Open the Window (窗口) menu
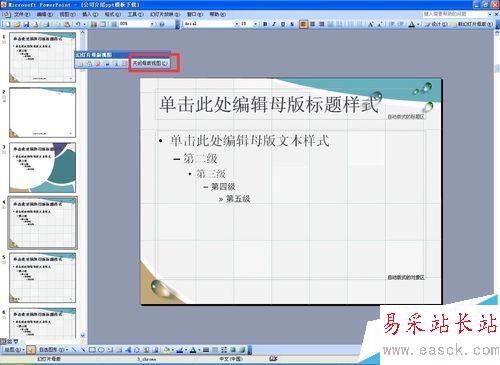 click(195, 14)
